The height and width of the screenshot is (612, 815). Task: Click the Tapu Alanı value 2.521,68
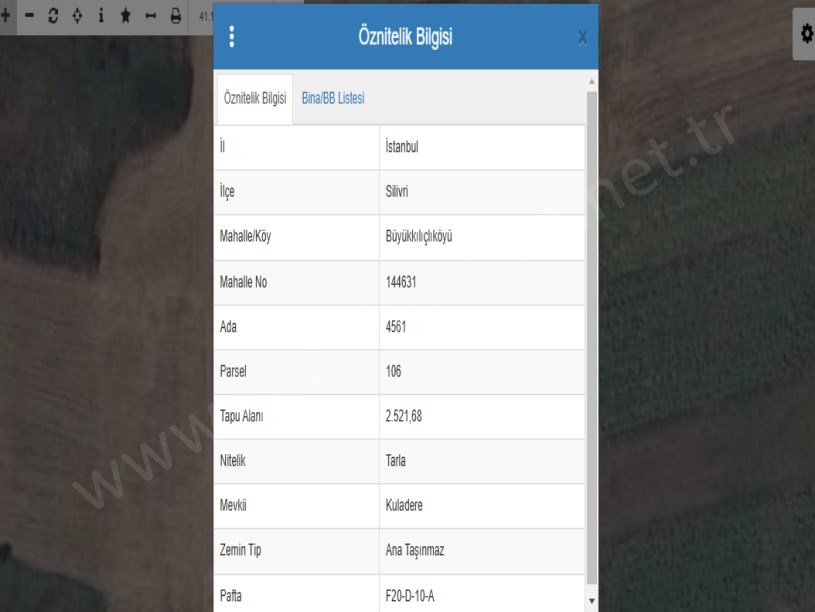pyautogui.click(x=403, y=417)
